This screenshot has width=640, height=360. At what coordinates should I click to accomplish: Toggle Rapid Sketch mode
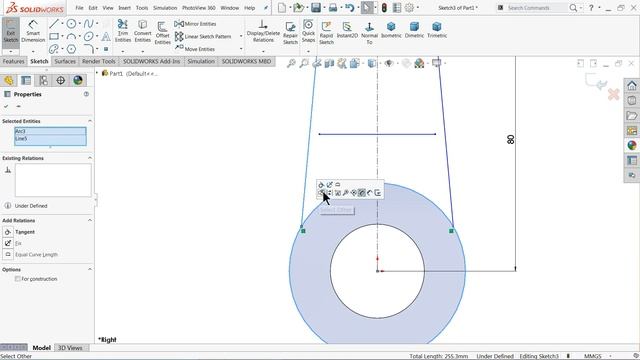click(x=326, y=33)
